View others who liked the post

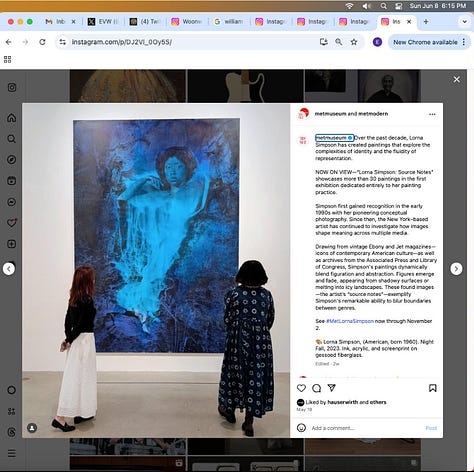pos(378,402)
